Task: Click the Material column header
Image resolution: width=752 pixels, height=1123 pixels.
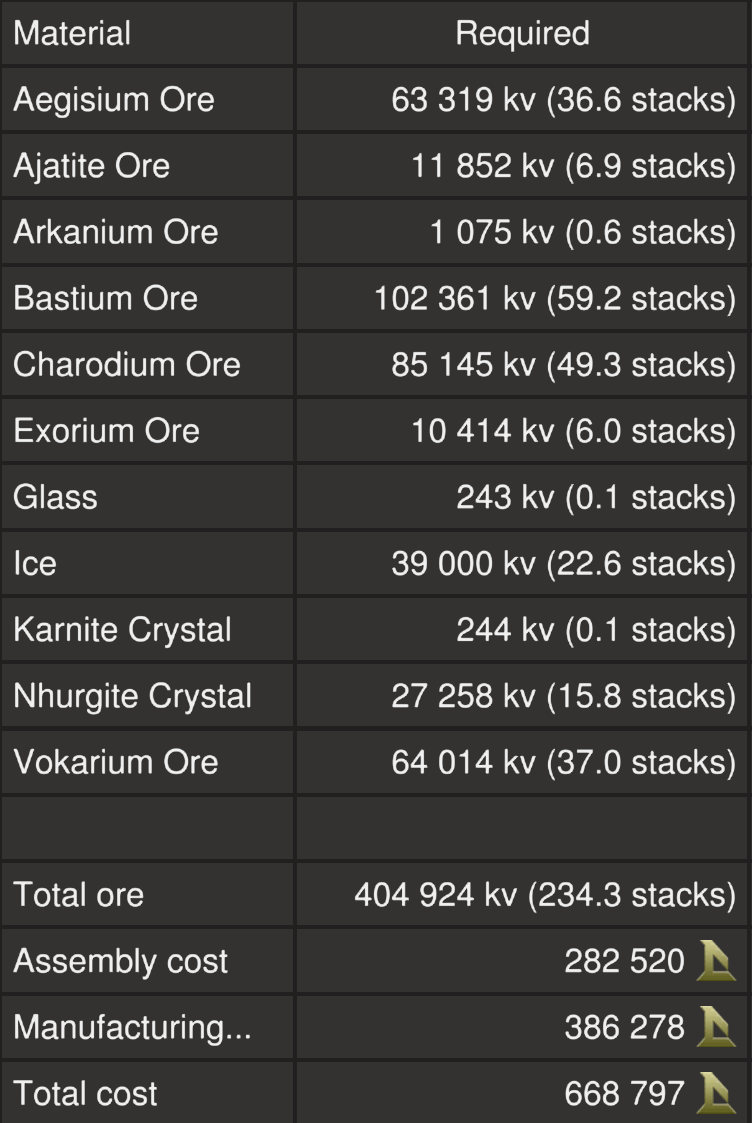Action: 72,33
